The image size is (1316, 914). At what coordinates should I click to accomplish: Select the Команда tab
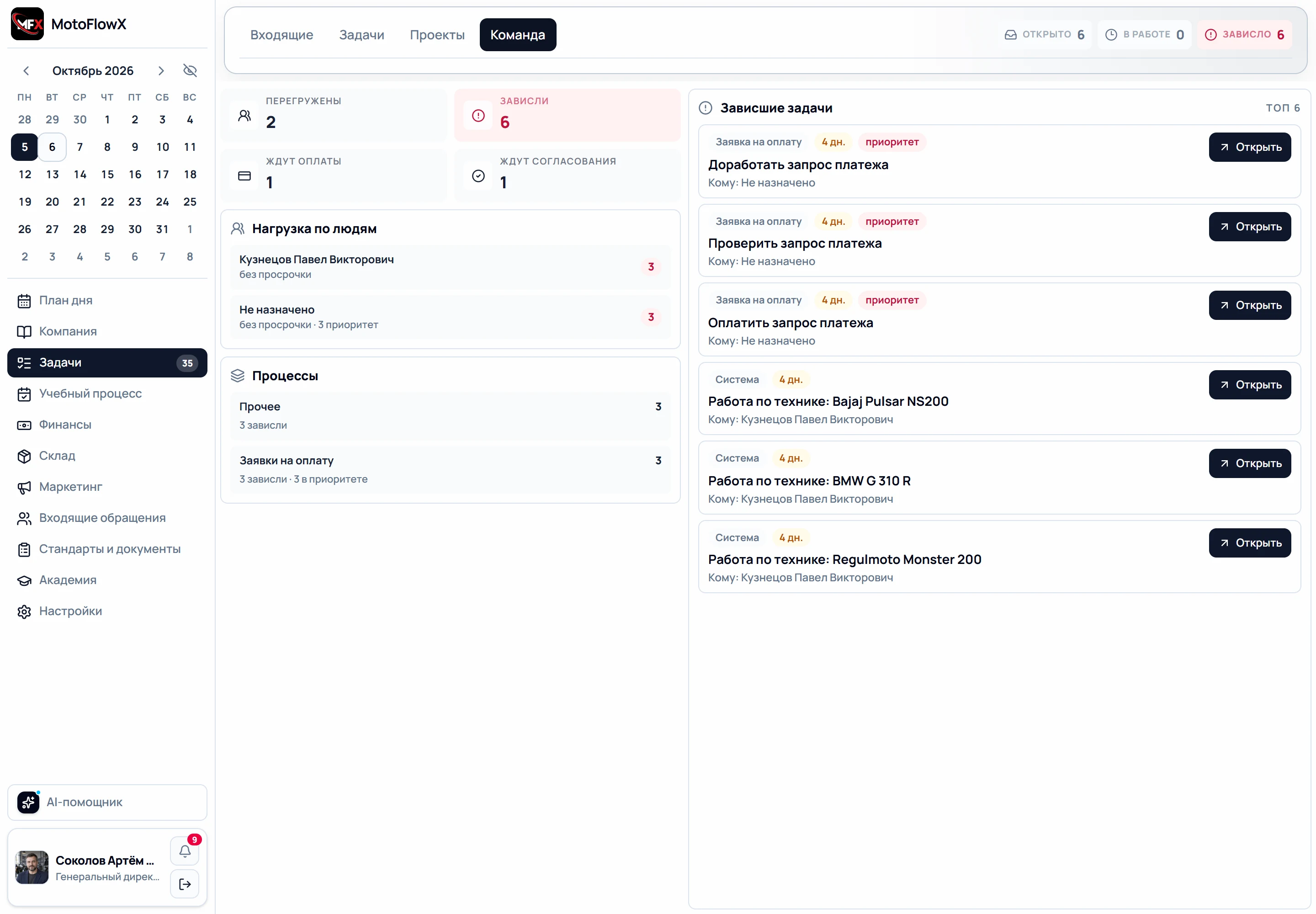pos(518,35)
